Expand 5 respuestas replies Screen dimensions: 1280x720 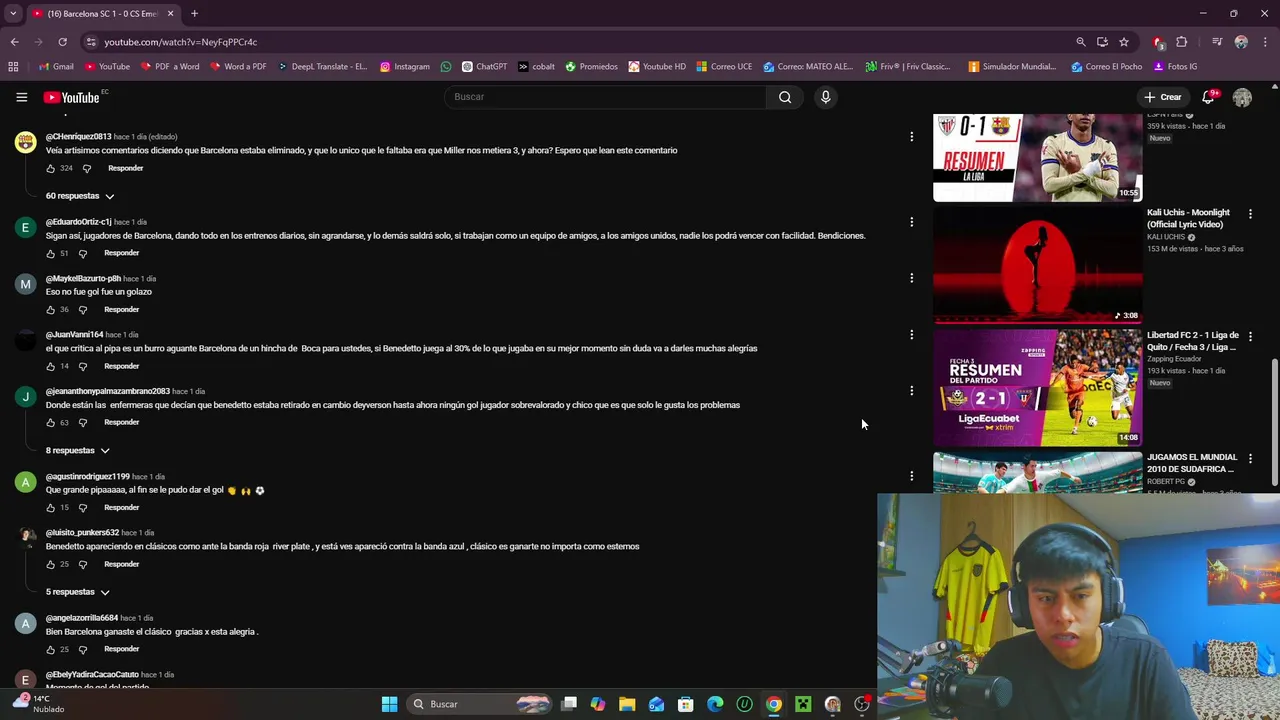click(77, 592)
